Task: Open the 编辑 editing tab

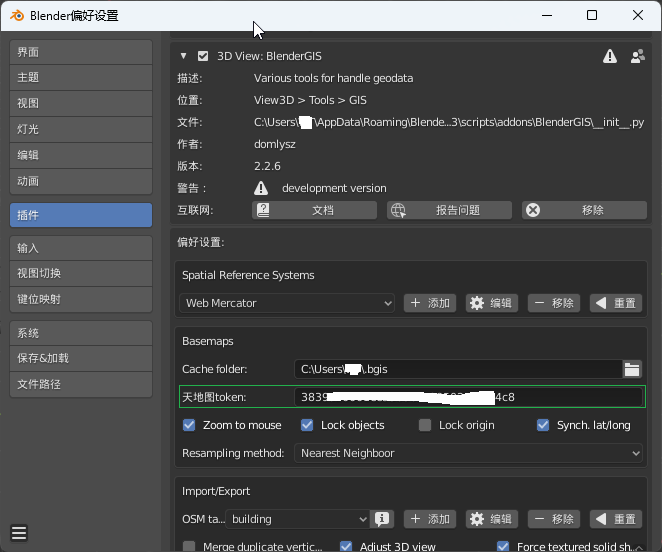Action: point(81,155)
